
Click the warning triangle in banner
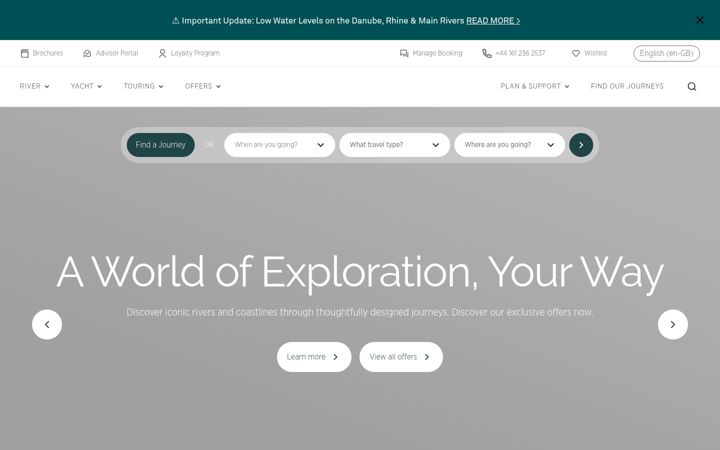[175, 21]
